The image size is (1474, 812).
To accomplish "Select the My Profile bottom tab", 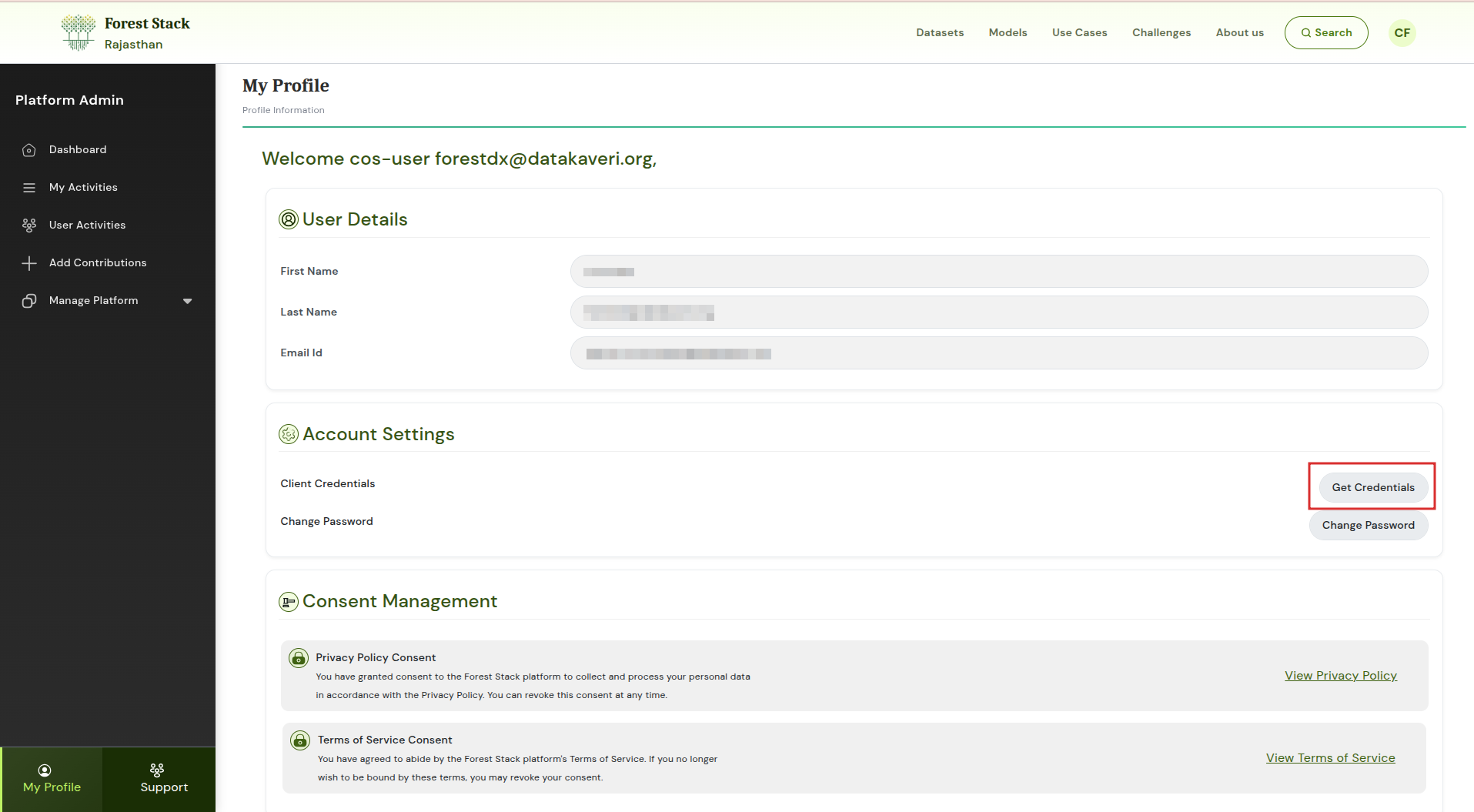I will (52, 779).
